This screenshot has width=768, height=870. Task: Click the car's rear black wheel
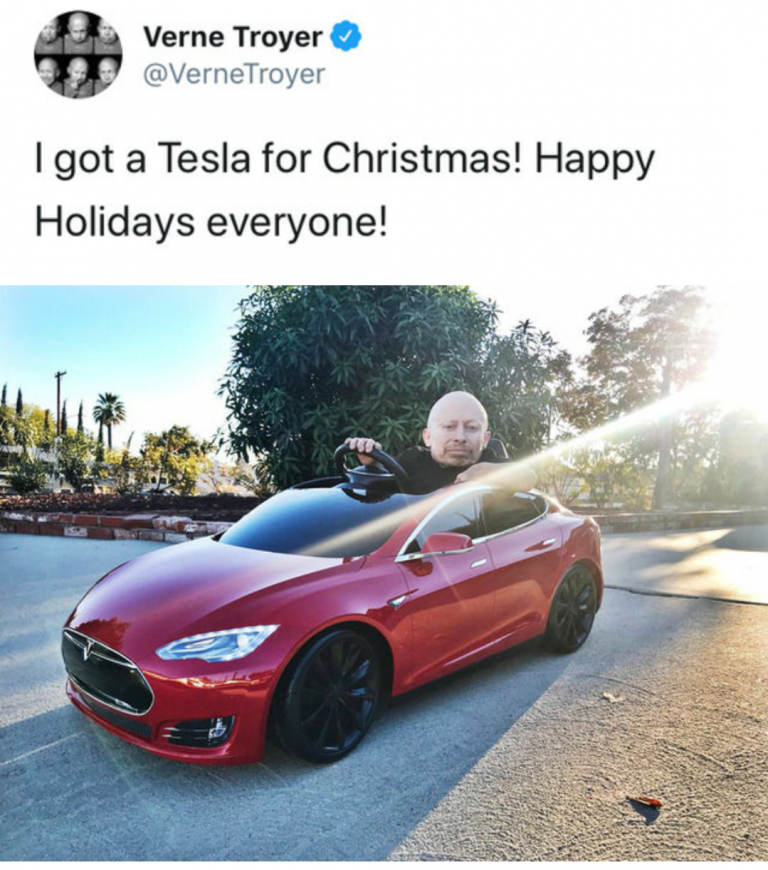[572, 609]
